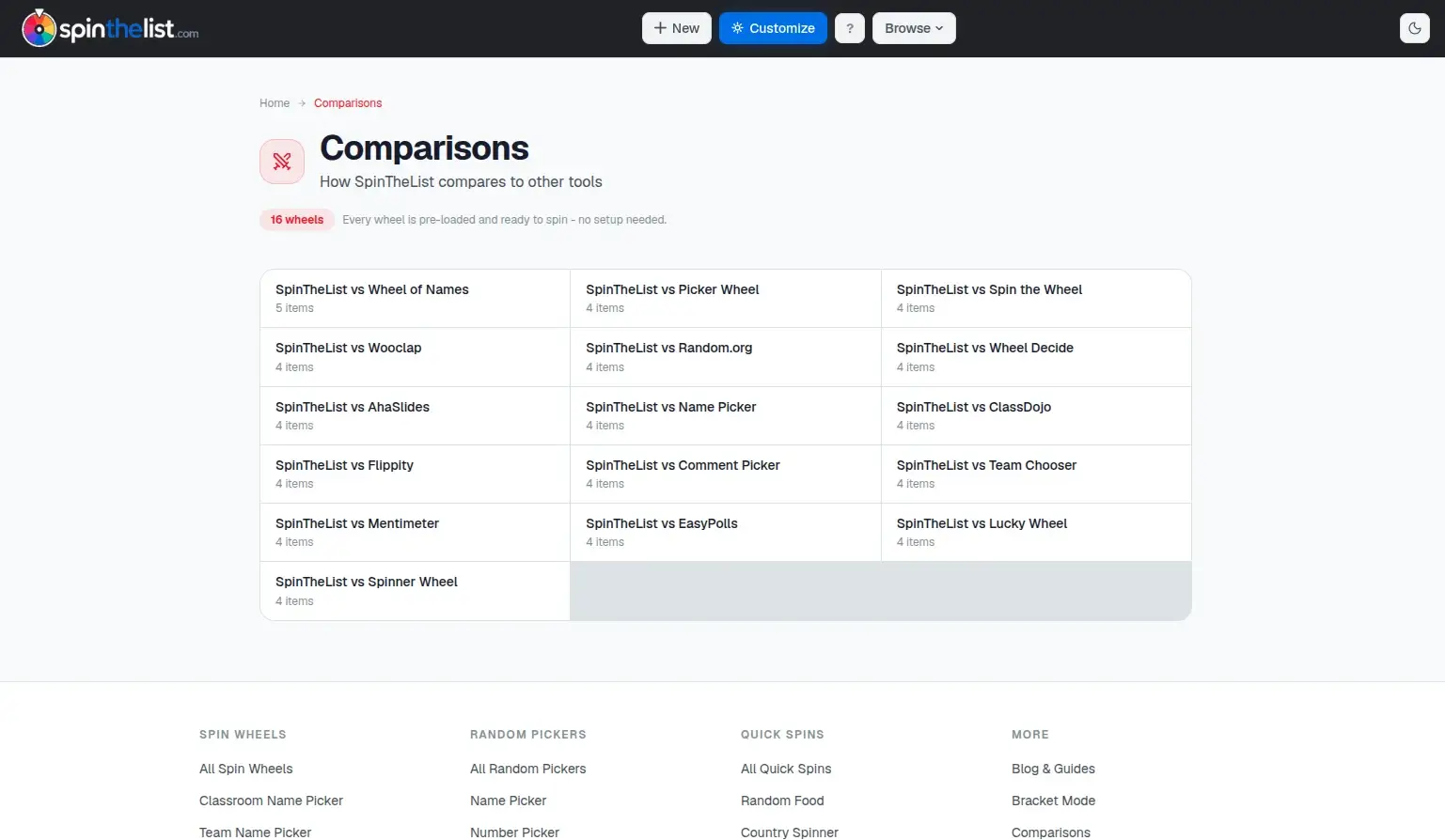Open SpinTheList vs Picker Wheel
The width and height of the screenshot is (1445, 840).
pos(726,299)
